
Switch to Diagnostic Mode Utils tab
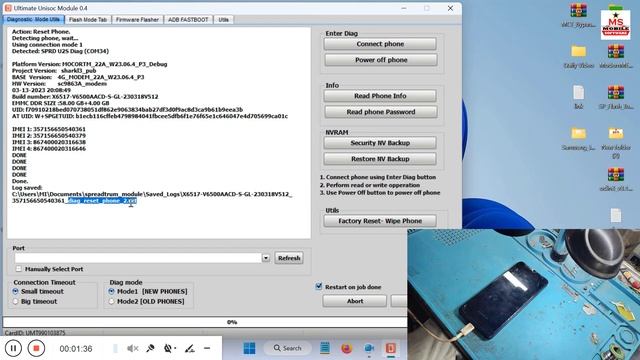pyautogui.click(x=33, y=19)
